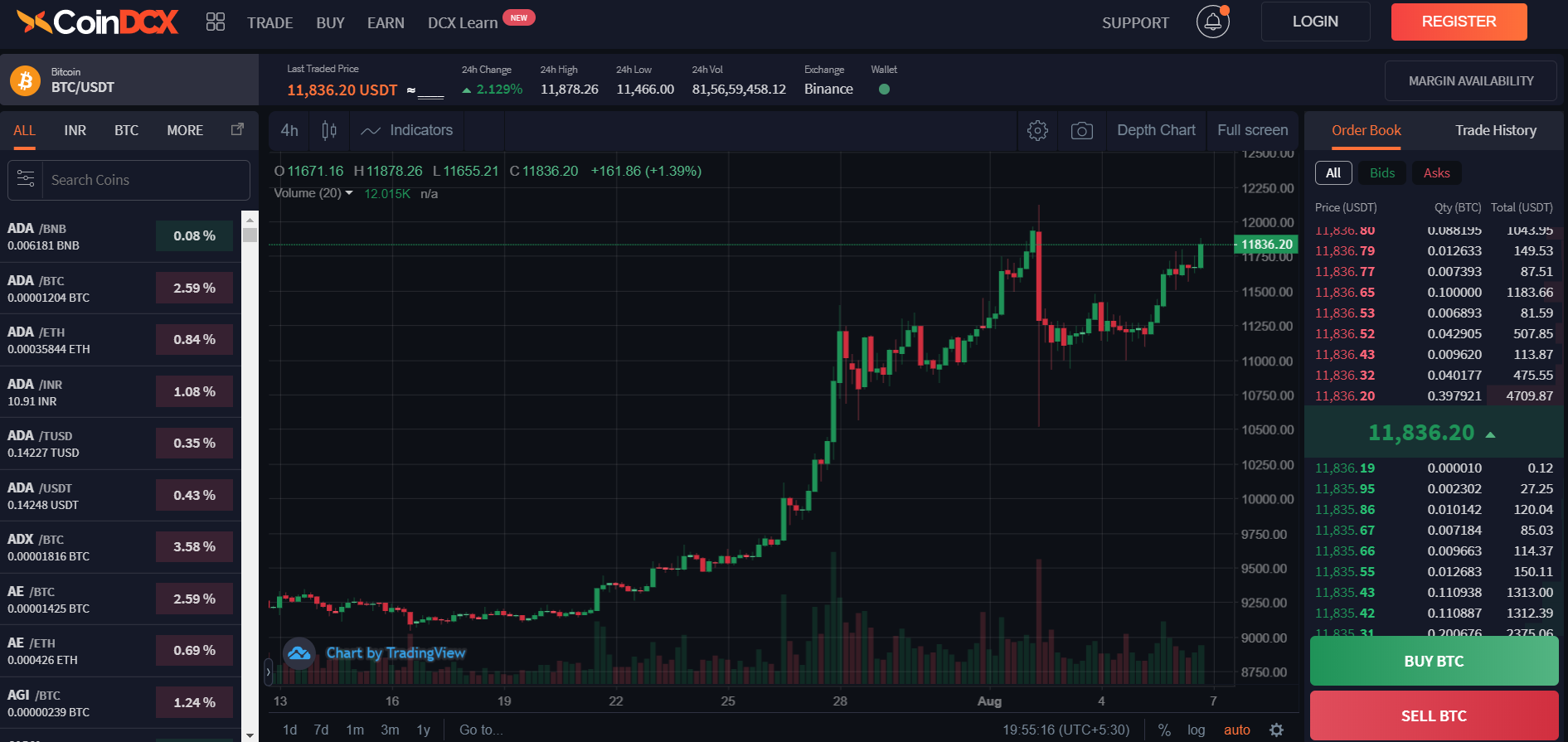This screenshot has width=1568, height=742.
Task: Select the AE/ETH pair row
Action: coord(120,651)
